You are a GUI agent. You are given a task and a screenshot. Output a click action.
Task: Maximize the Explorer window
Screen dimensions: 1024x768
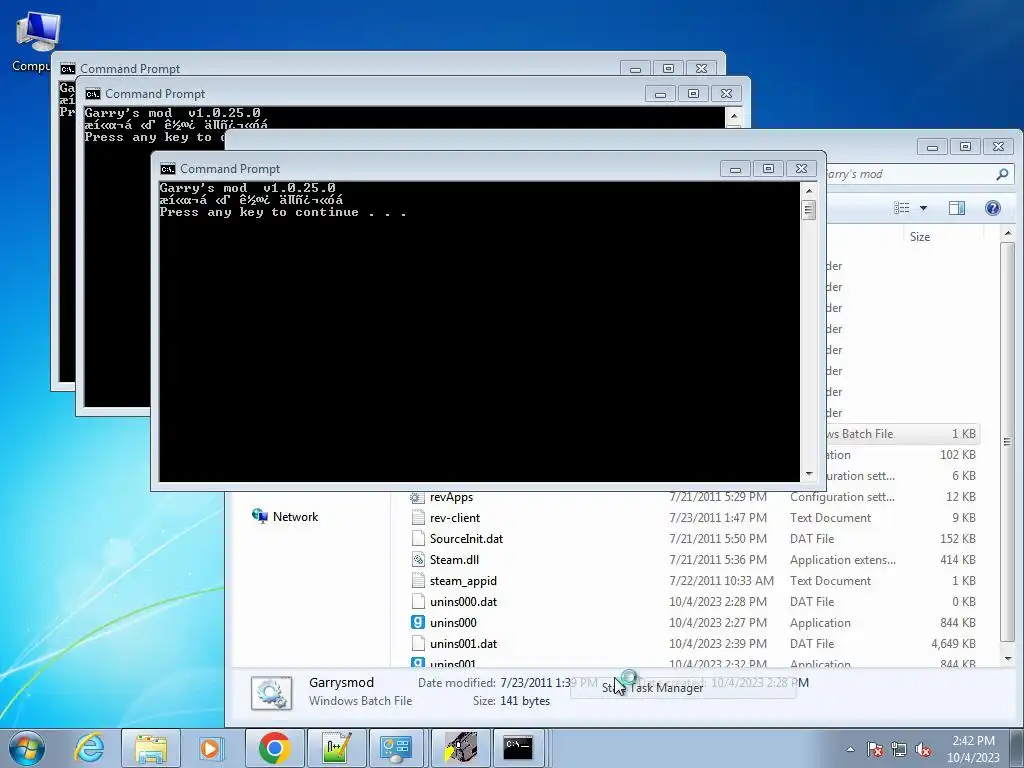pos(965,147)
